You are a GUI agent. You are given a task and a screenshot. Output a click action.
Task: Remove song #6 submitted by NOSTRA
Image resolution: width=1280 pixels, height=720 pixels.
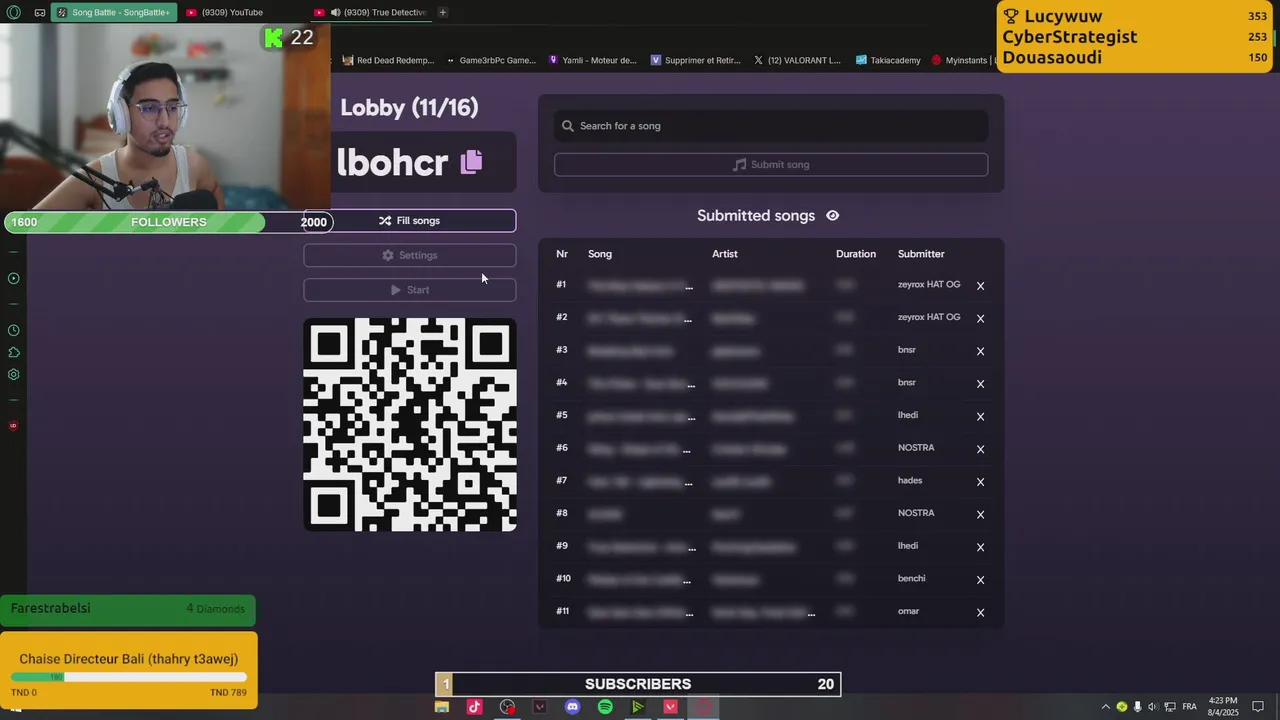click(980, 449)
